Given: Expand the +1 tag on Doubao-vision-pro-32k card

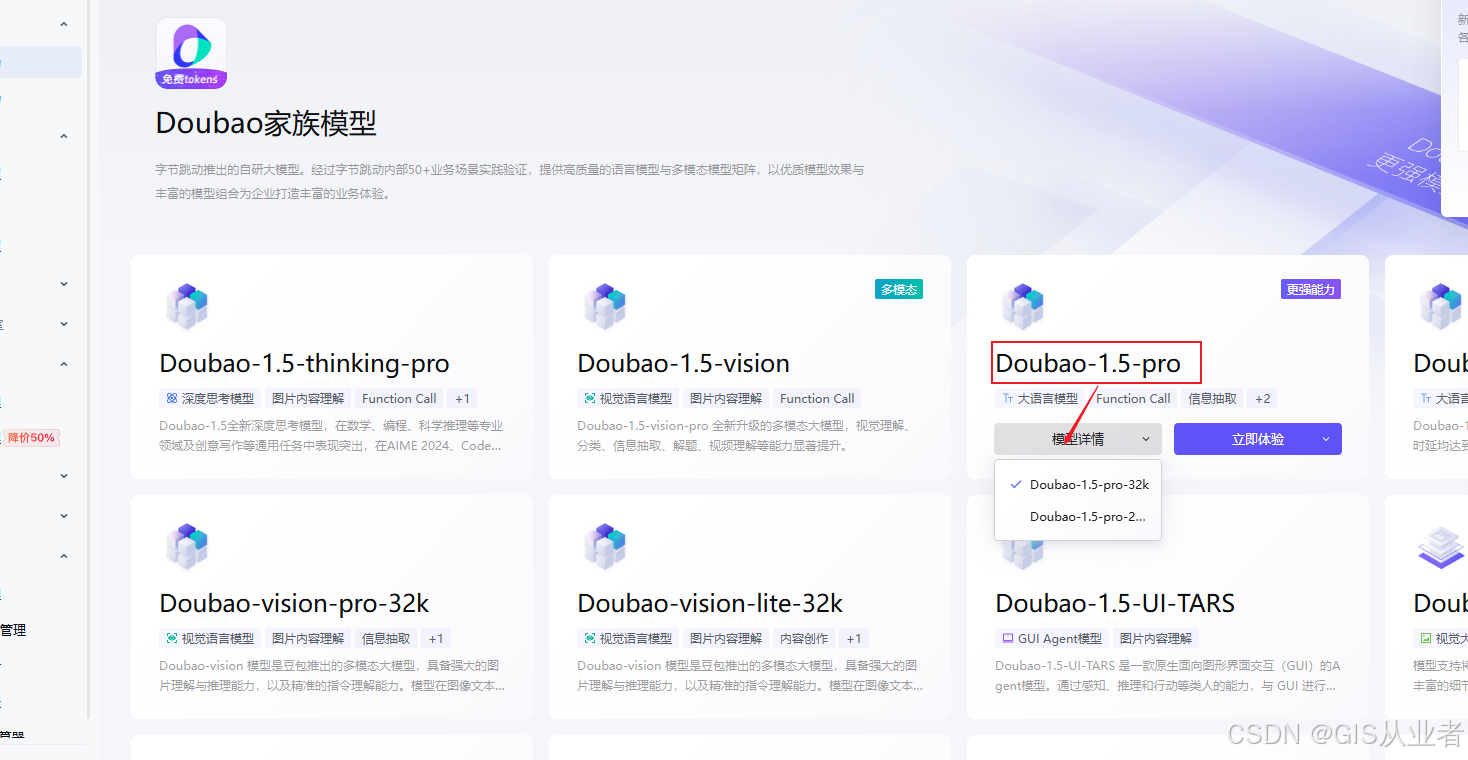Looking at the screenshot, I should [x=436, y=638].
